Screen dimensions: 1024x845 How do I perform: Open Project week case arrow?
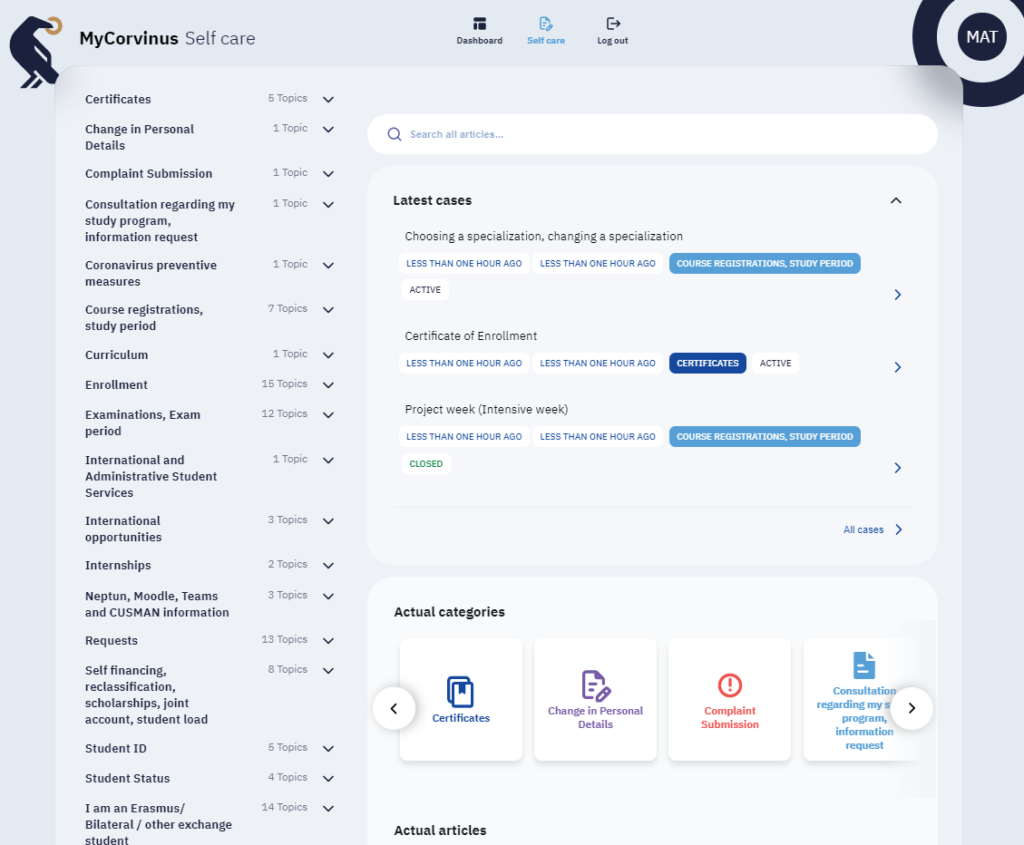(x=898, y=468)
